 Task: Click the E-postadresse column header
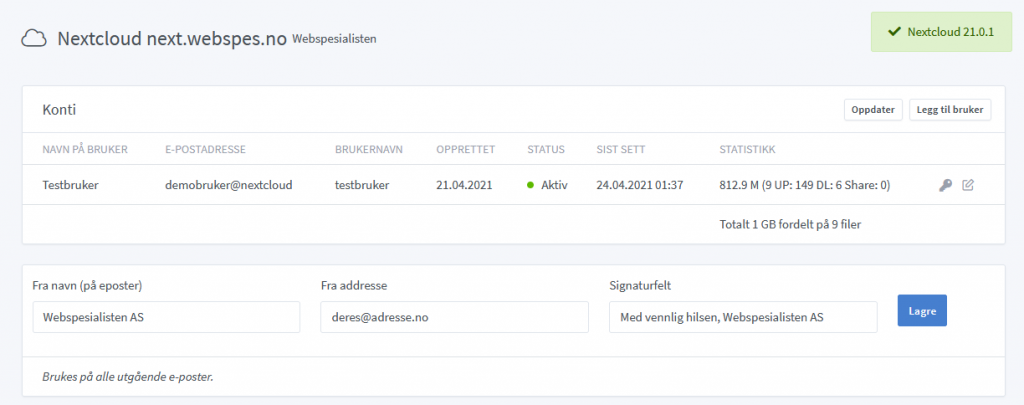tap(205, 150)
